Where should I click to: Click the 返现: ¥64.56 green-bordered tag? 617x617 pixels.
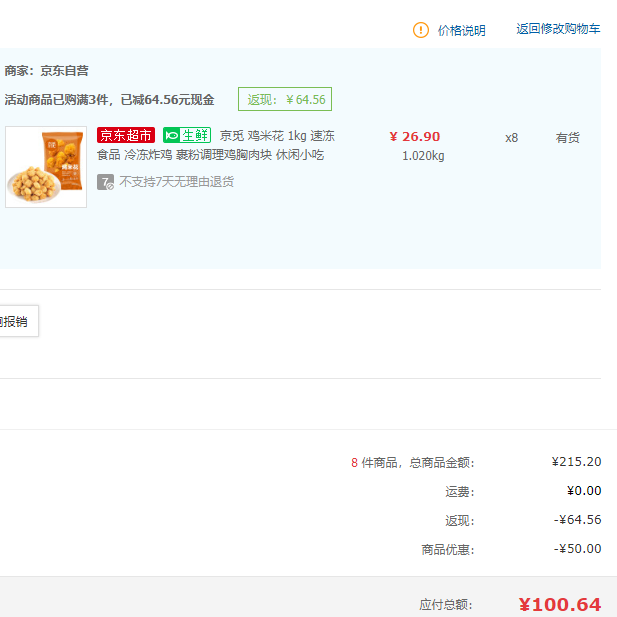click(285, 100)
